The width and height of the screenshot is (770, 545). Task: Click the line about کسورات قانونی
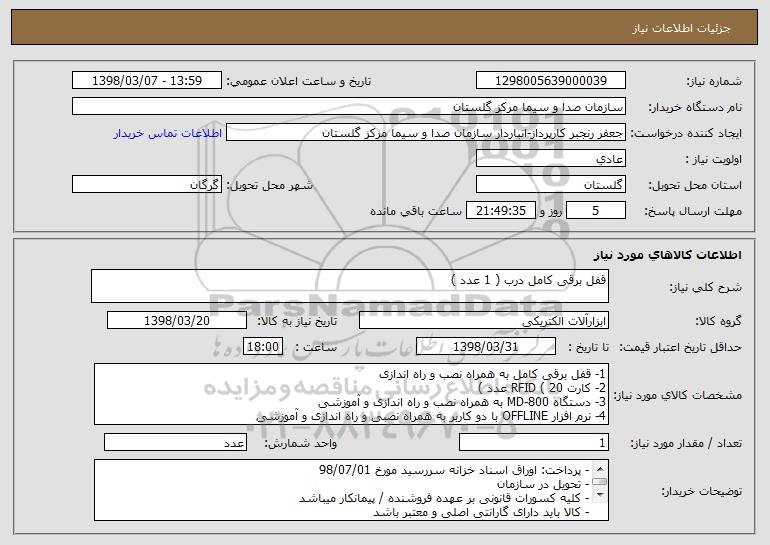coord(444,498)
